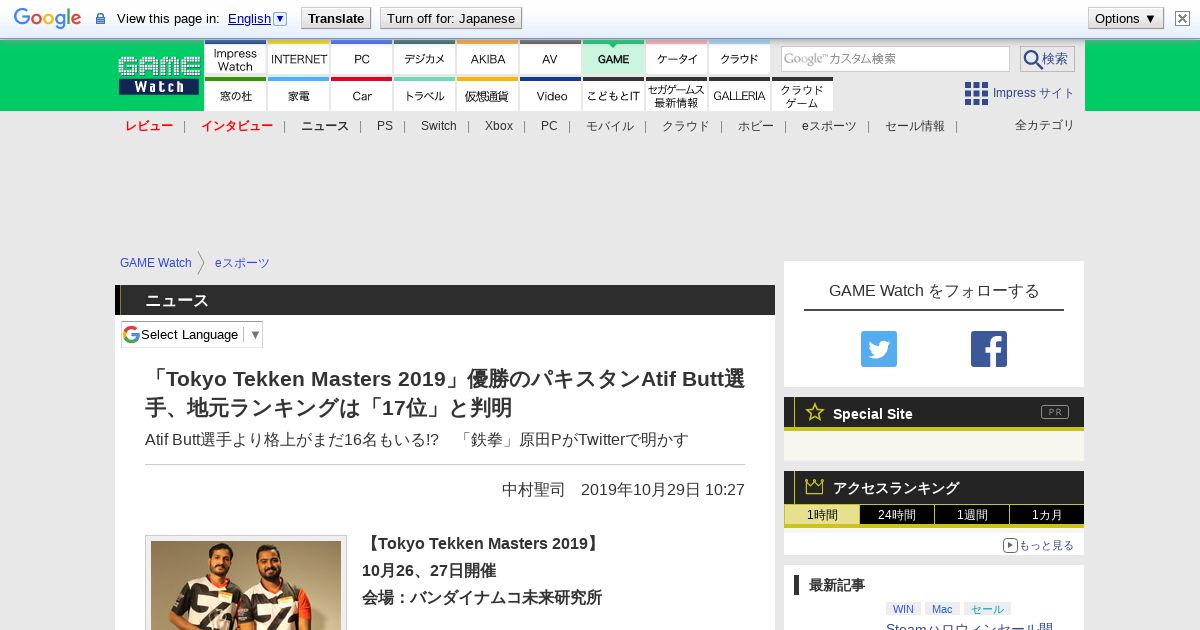This screenshot has width=1200, height=630.
Task: Open the PC category in the submenu
Action: [549, 126]
